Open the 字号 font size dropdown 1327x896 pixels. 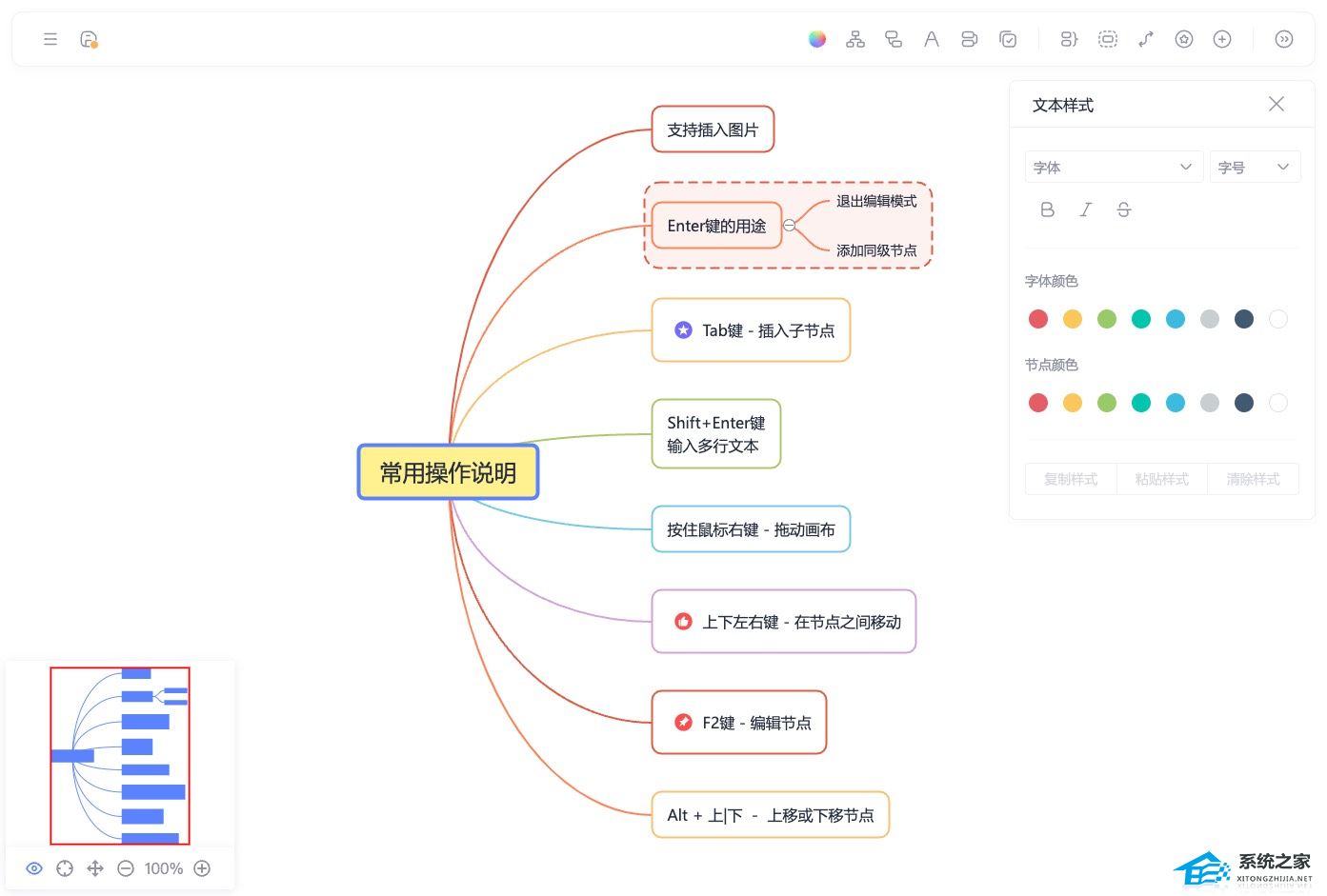click(x=1254, y=168)
